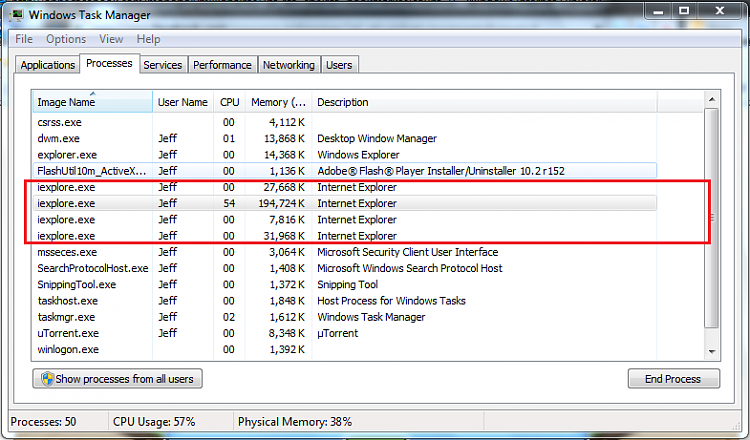The width and height of the screenshot is (750, 440).
Task: Open the View menu
Action: coord(111,39)
